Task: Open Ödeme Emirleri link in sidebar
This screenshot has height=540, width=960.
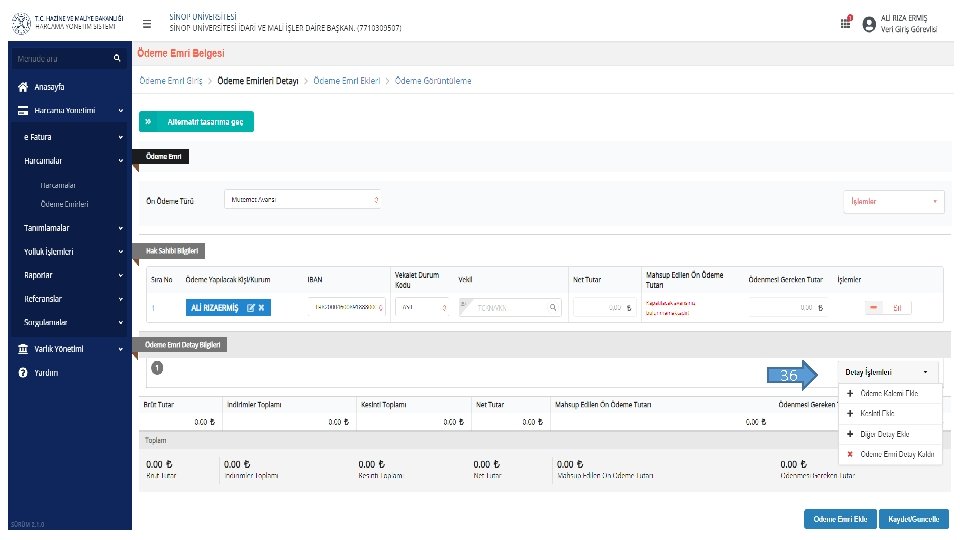Action: tap(64, 204)
